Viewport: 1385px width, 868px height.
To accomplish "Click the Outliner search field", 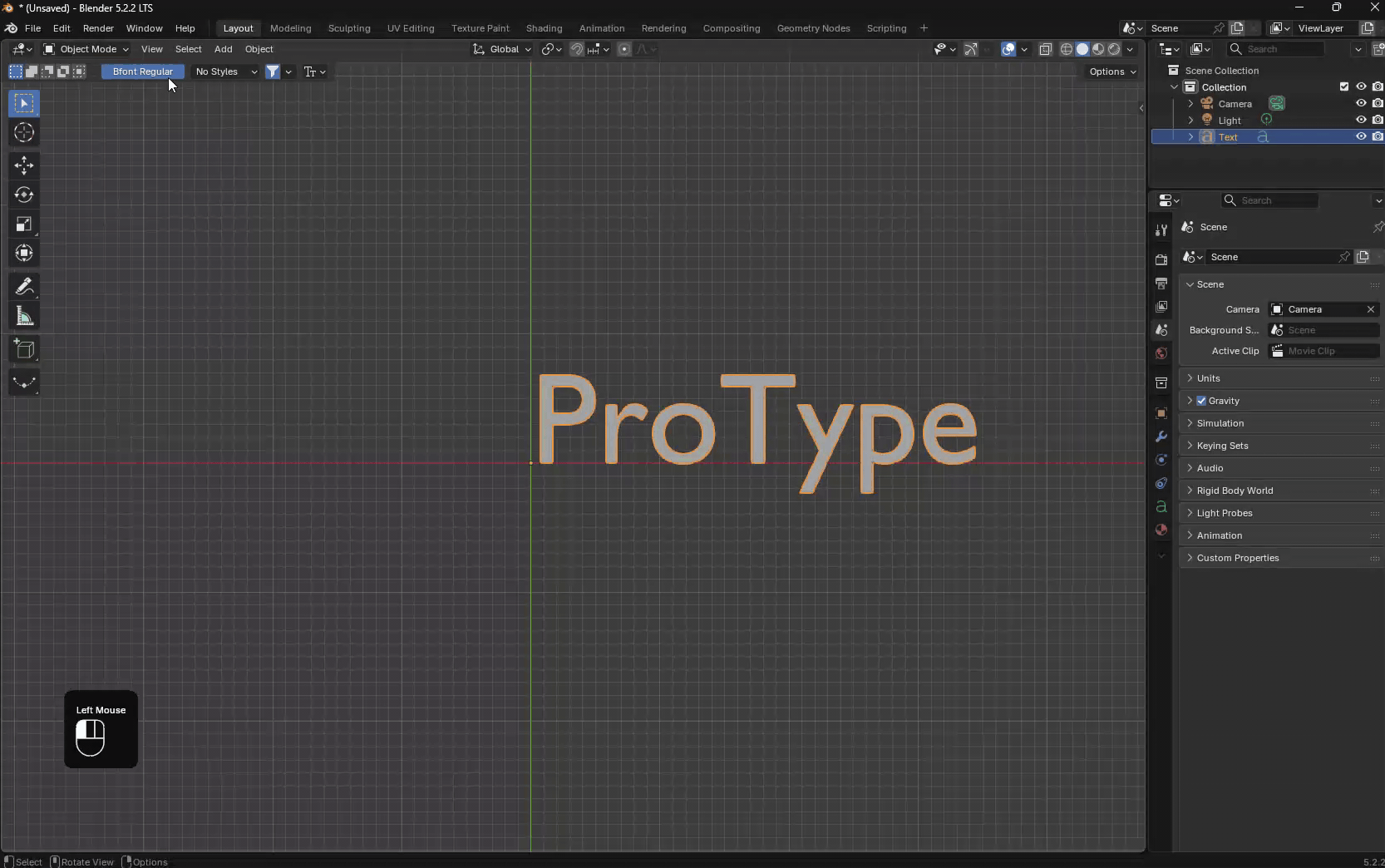I will click(1276, 49).
